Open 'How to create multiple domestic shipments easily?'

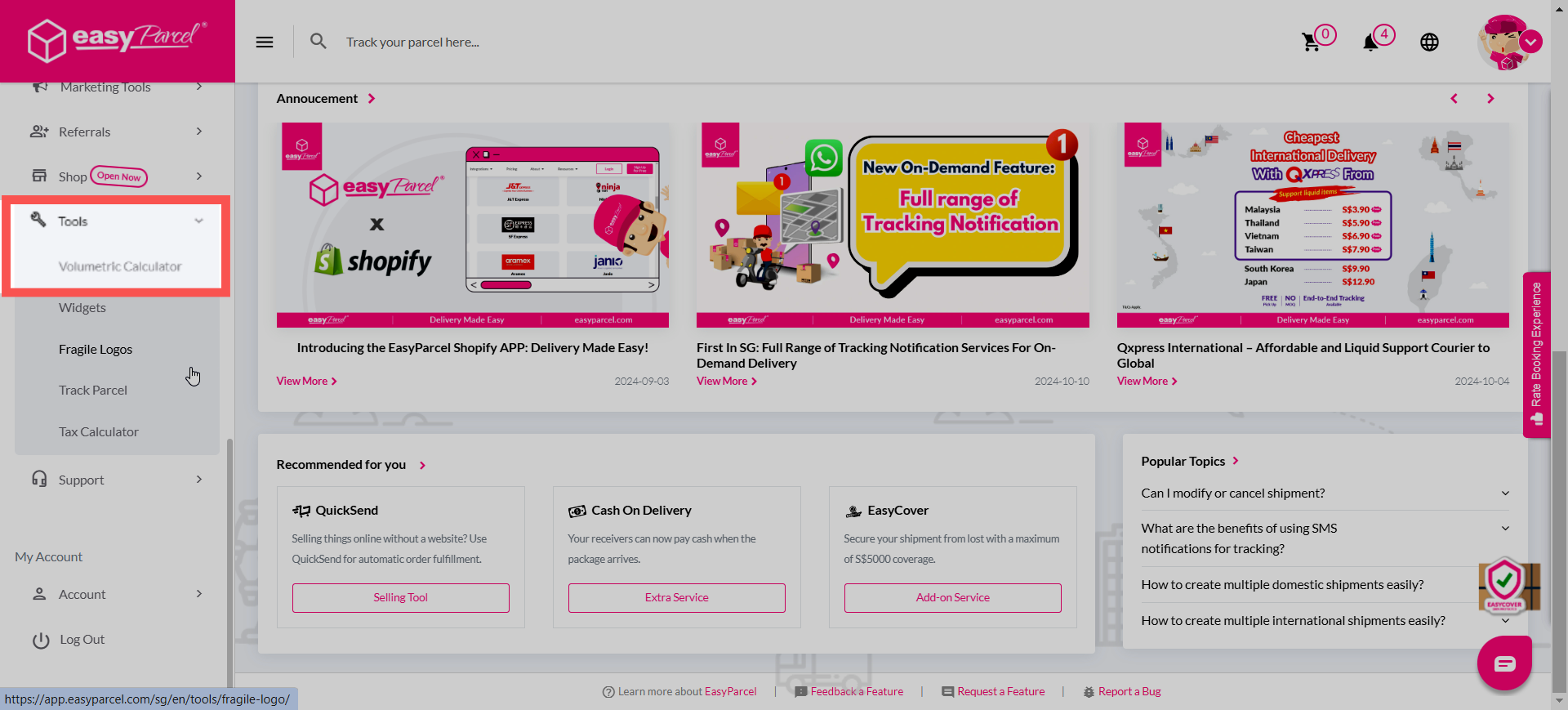click(x=1282, y=585)
